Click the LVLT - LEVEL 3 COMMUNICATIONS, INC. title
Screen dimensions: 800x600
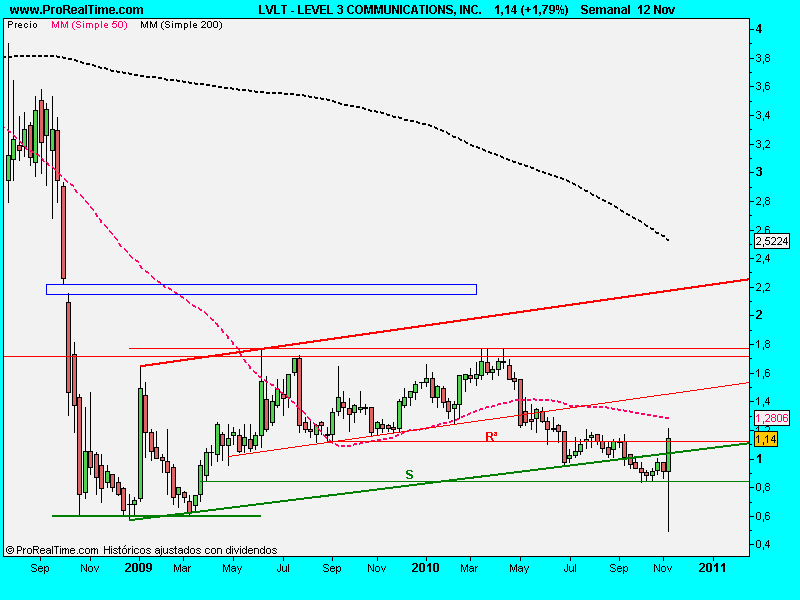pyautogui.click(x=369, y=10)
